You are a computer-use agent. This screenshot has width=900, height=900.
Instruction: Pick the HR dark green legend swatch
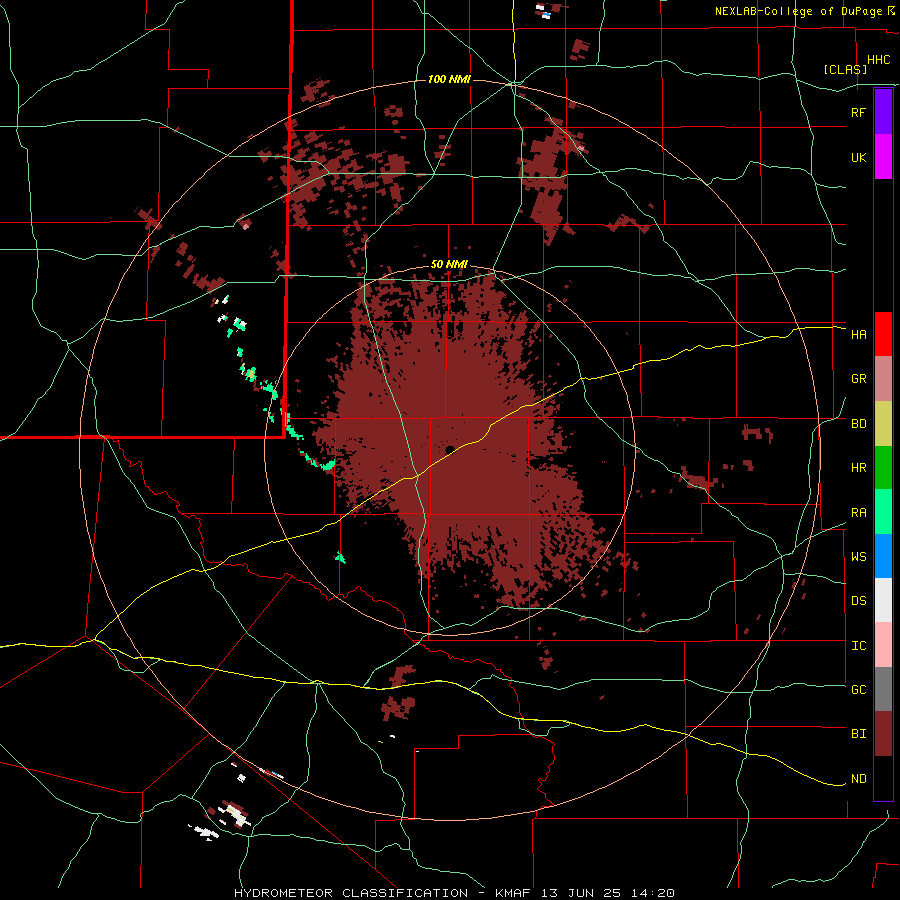883,468
